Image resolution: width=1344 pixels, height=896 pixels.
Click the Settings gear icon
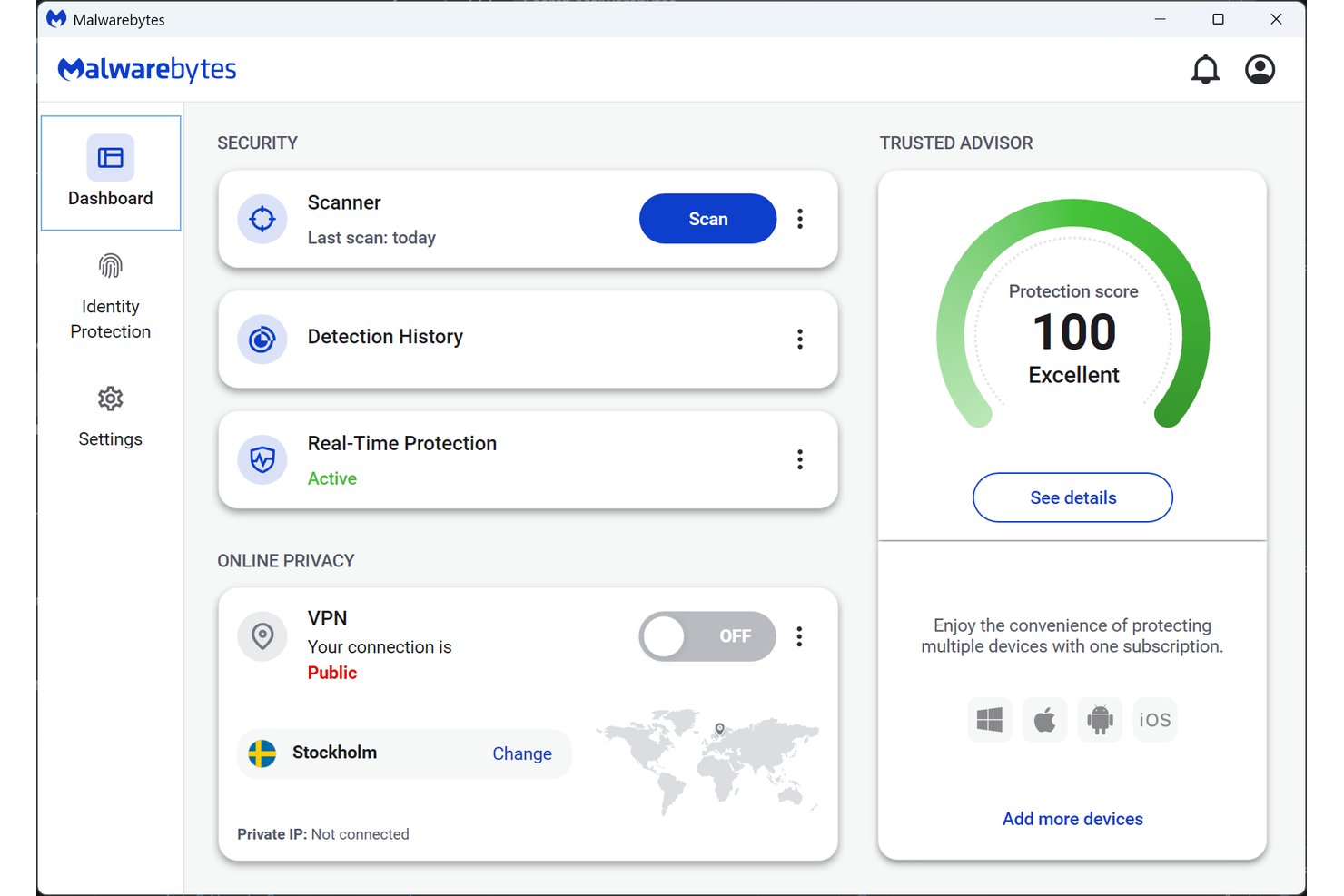111,399
